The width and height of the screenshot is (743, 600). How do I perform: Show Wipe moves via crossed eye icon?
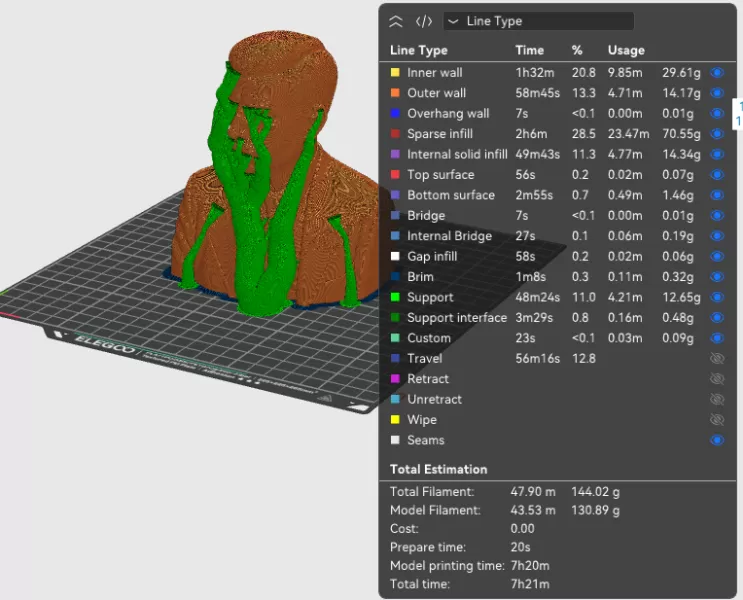point(717,419)
